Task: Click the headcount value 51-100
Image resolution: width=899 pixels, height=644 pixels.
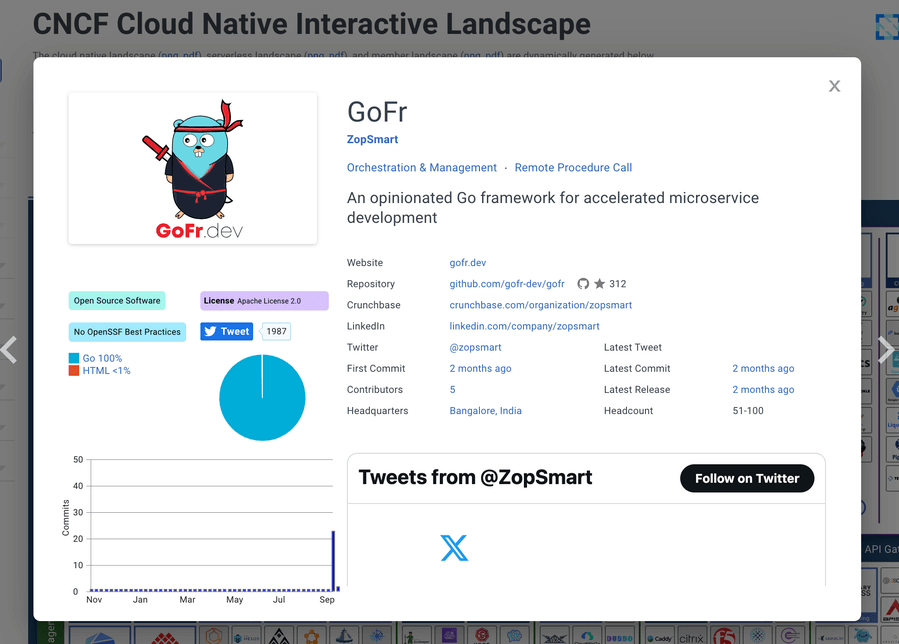Action: coord(748,411)
